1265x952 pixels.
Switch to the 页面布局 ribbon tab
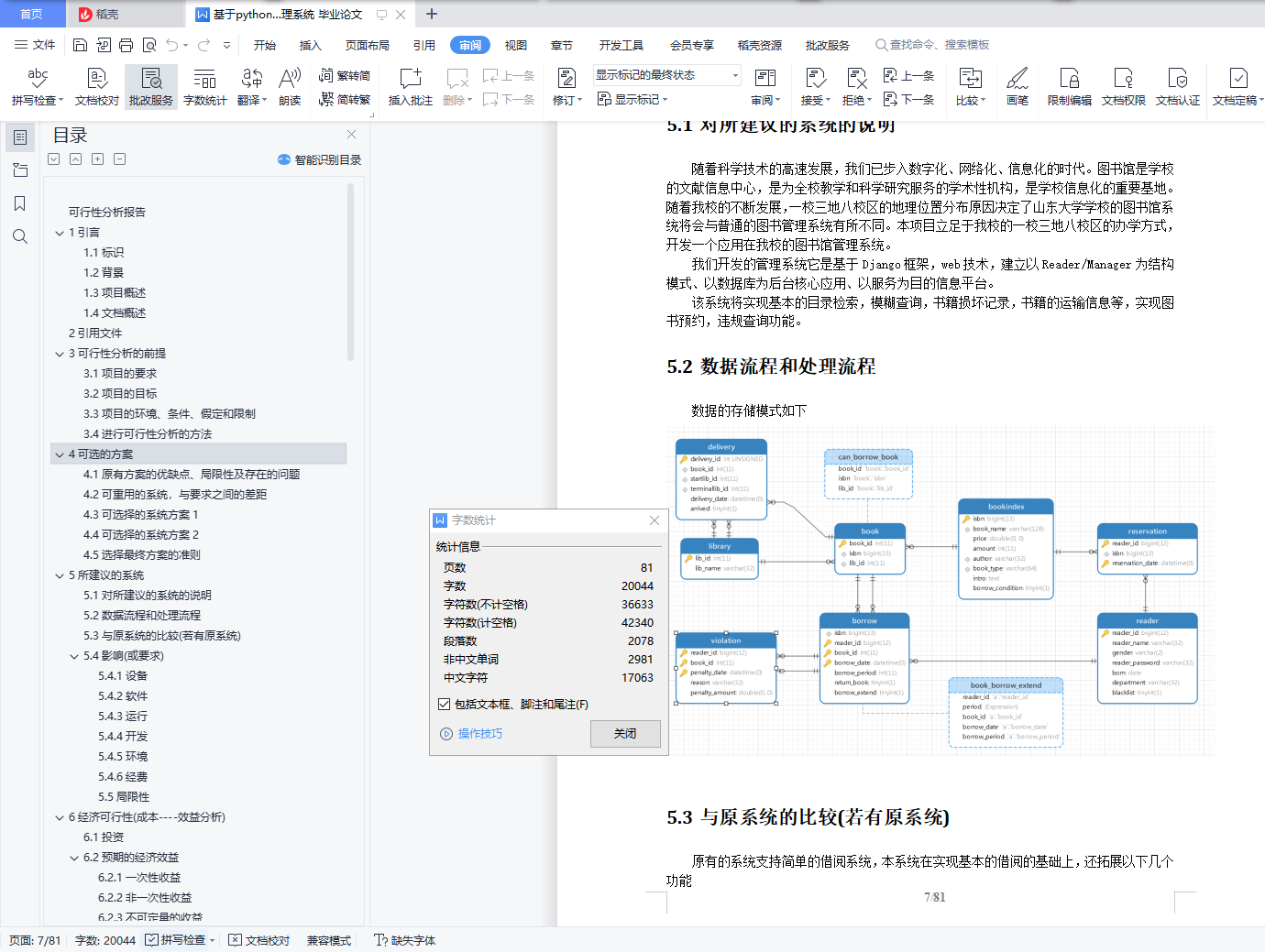(x=368, y=45)
